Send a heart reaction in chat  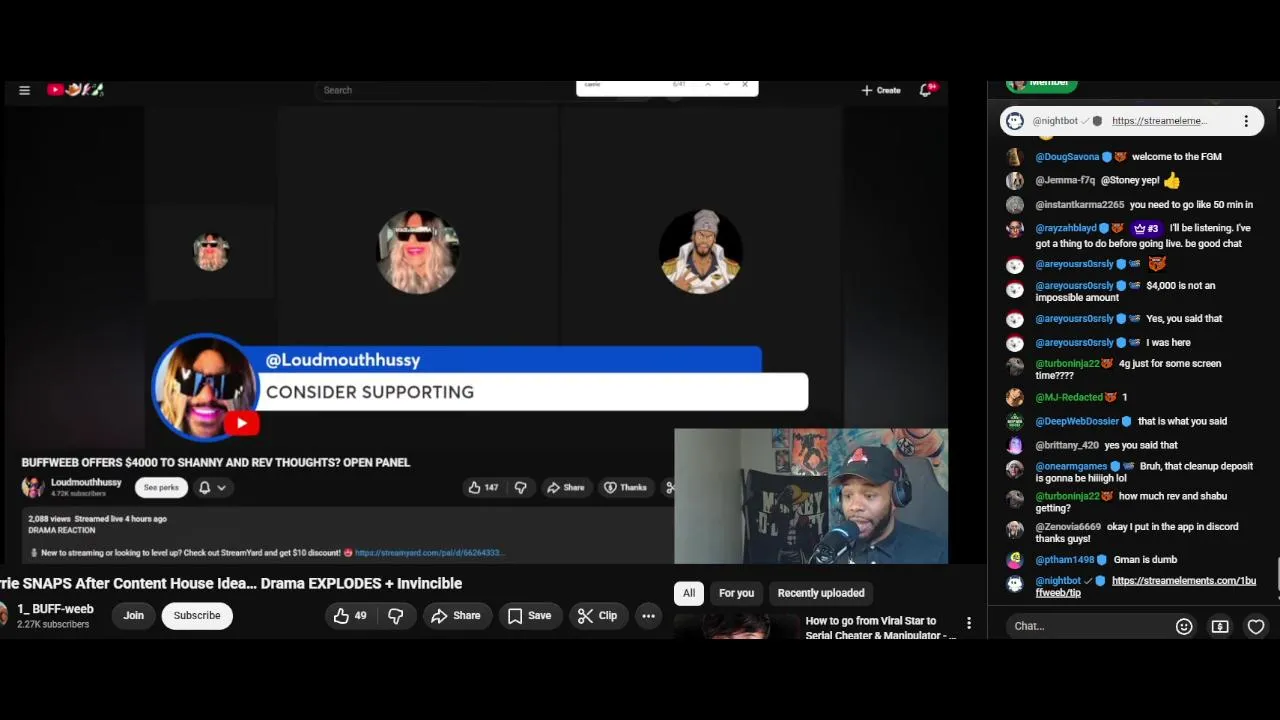[1256, 626]
